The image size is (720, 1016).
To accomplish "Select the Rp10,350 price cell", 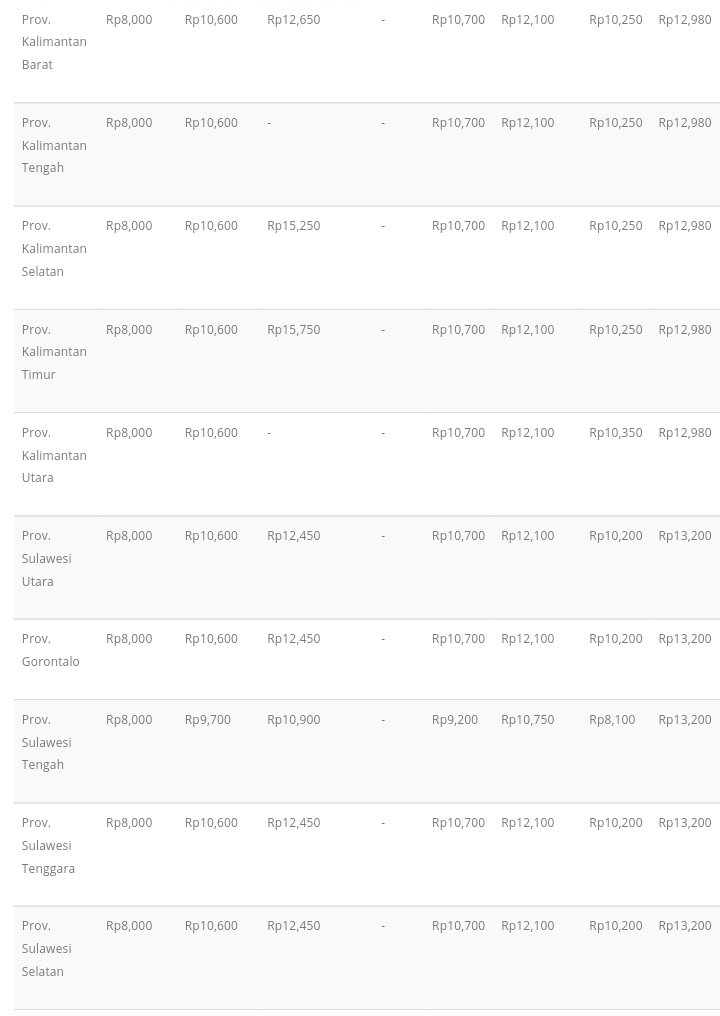I will coord(615,433).
